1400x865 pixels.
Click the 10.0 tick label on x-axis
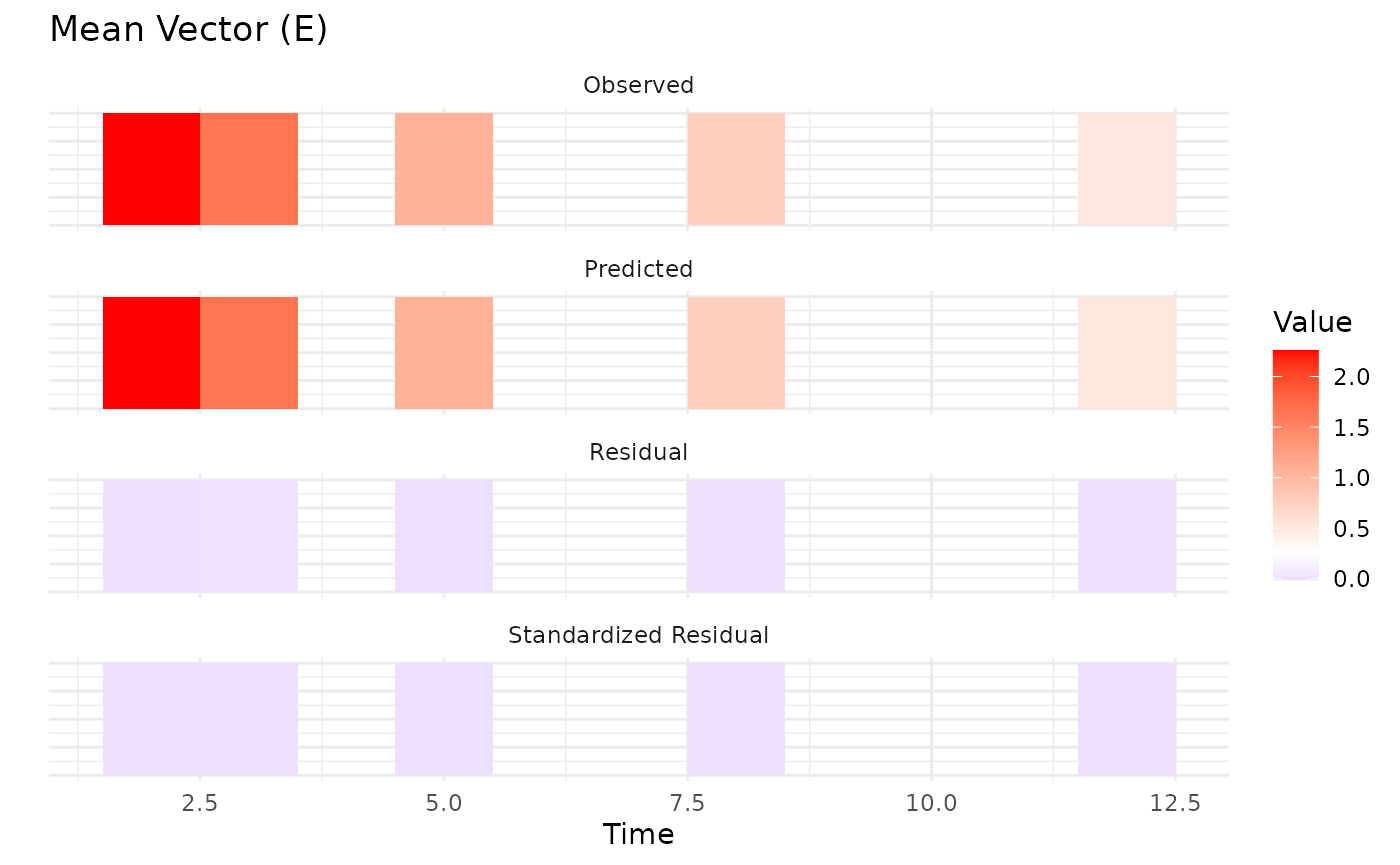[x=931, y=803]
